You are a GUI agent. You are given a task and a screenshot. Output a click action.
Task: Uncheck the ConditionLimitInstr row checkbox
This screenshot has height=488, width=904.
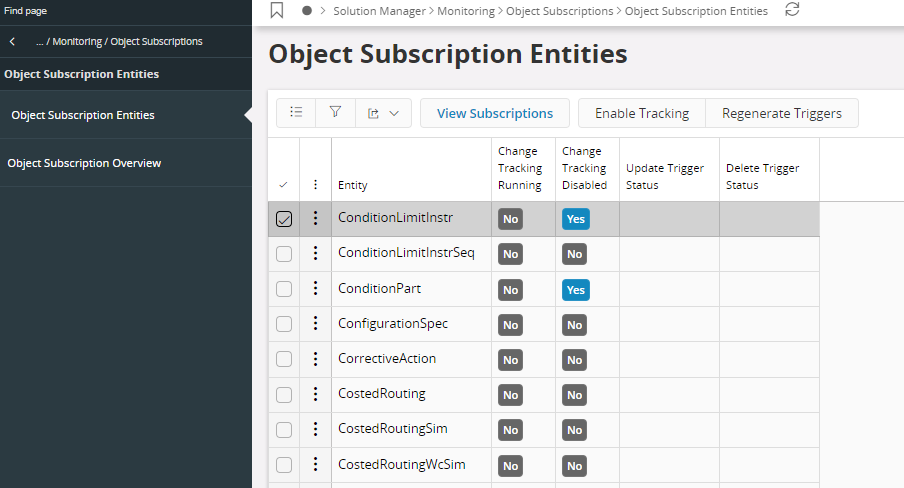point(284,219)
